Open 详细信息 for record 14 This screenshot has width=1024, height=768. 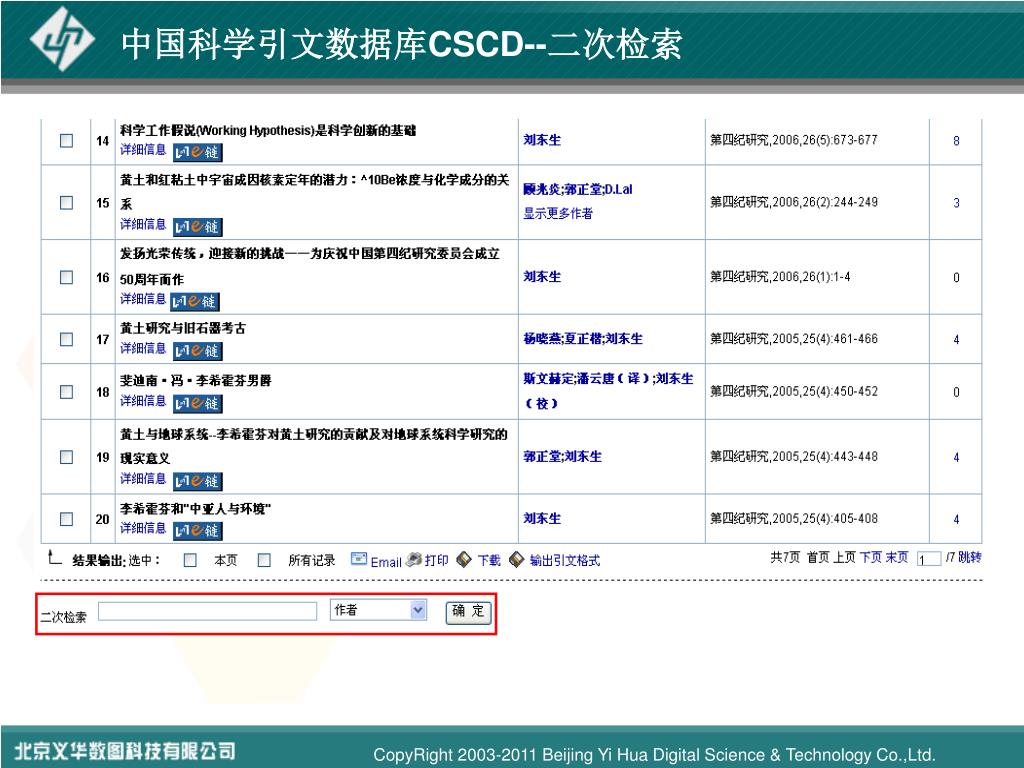[x=143, y=150]
